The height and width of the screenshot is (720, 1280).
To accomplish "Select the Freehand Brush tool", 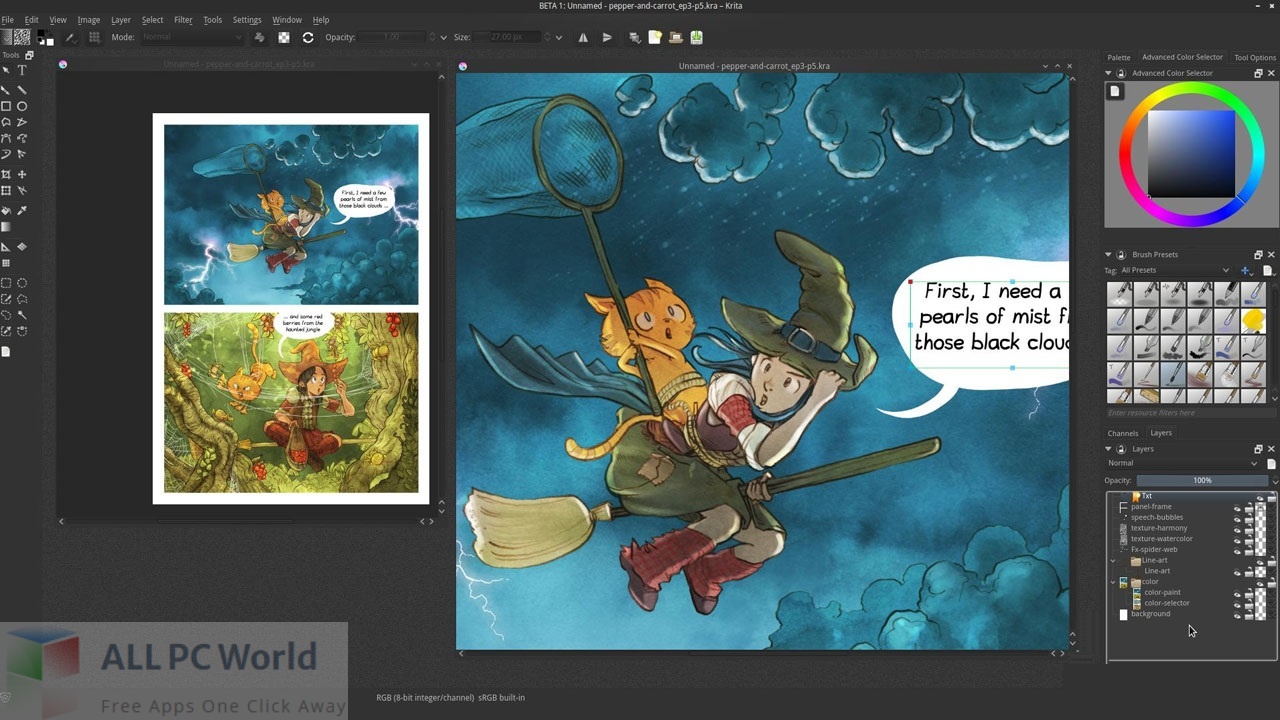I will 6,88.
